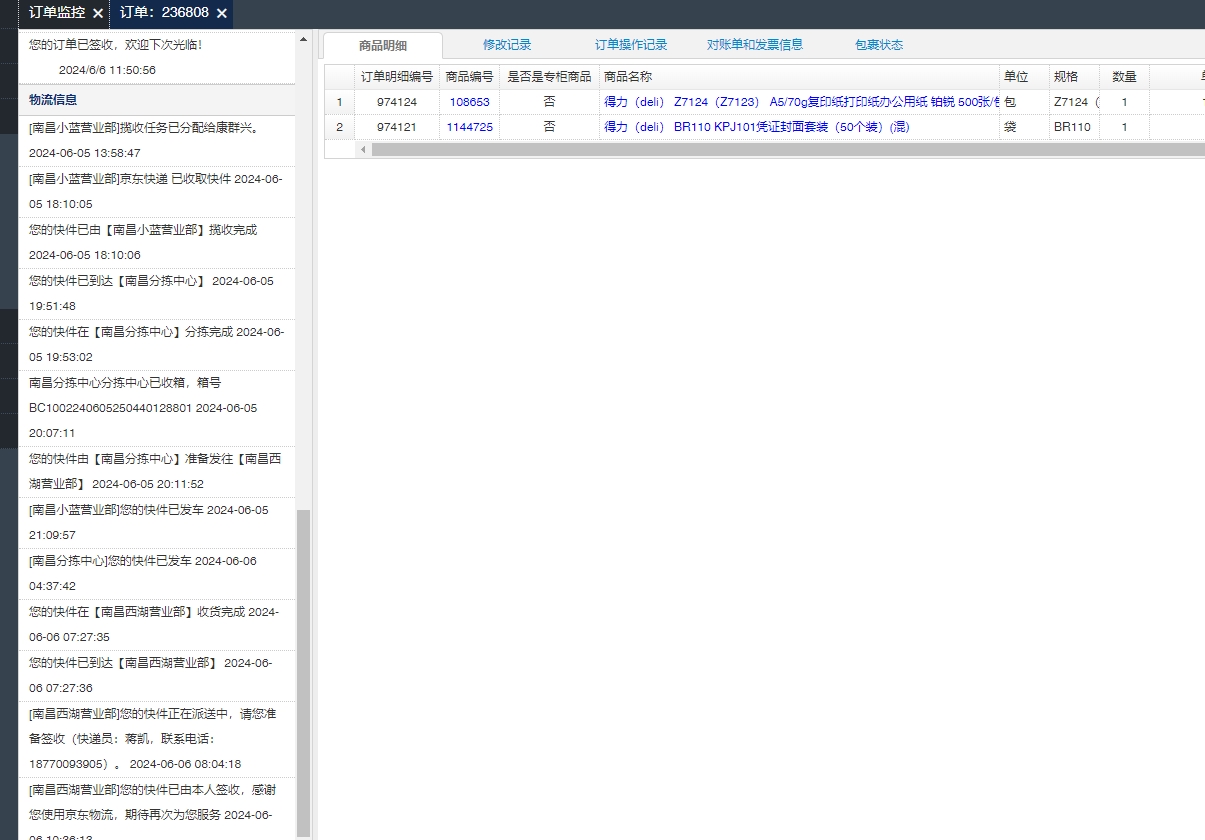Show the 包裹状态 tab
This screenshot has height=840, width=1205.
(879, 45)
